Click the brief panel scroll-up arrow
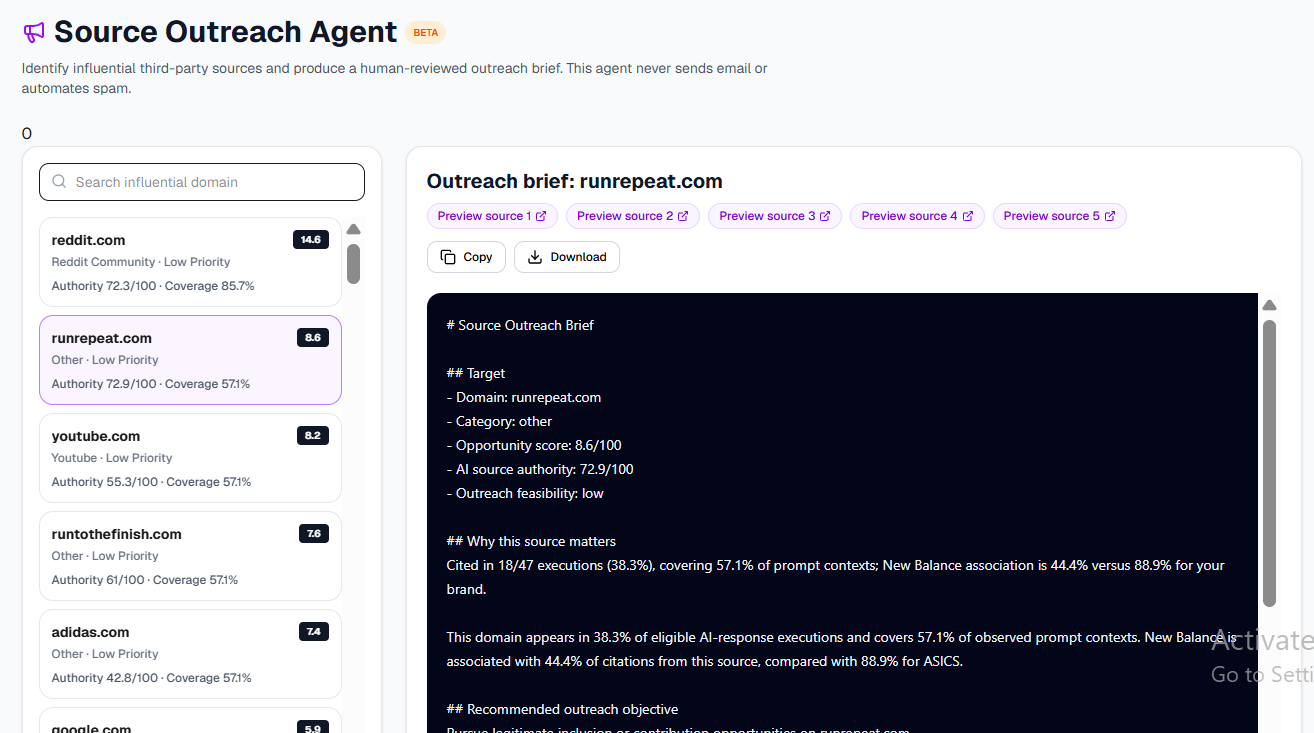This screenshot has height=733, width=1314. pyautogui.click(x=1270, y=305)
